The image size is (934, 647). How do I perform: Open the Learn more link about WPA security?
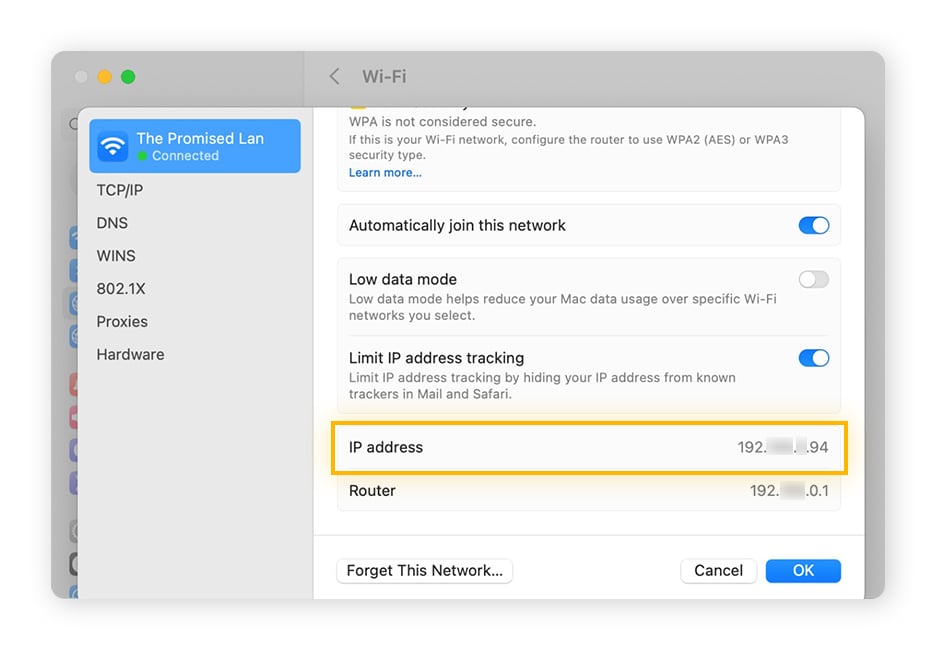tap(385, 172)
